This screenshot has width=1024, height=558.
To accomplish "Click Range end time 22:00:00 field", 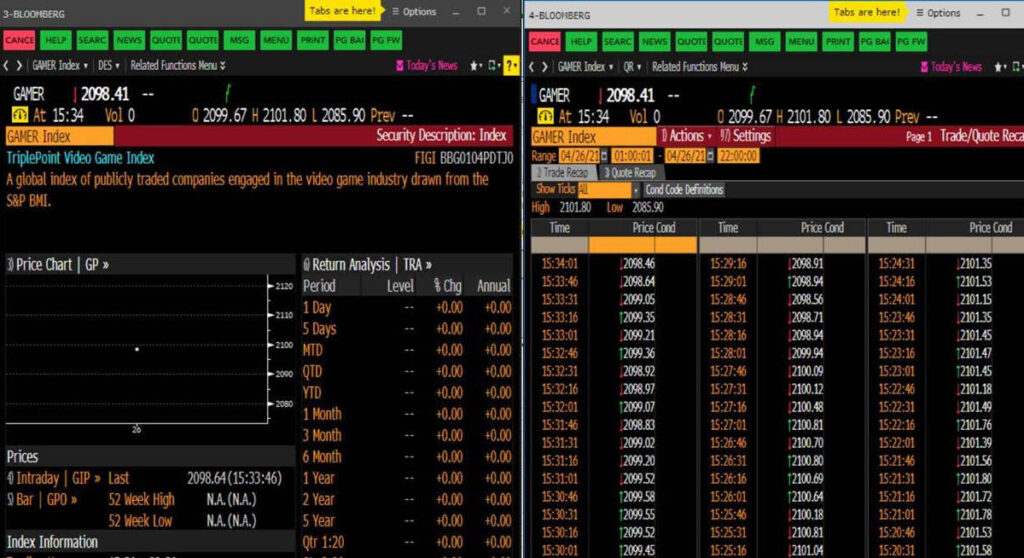I will pyautogui.click(x=738, y=156).
